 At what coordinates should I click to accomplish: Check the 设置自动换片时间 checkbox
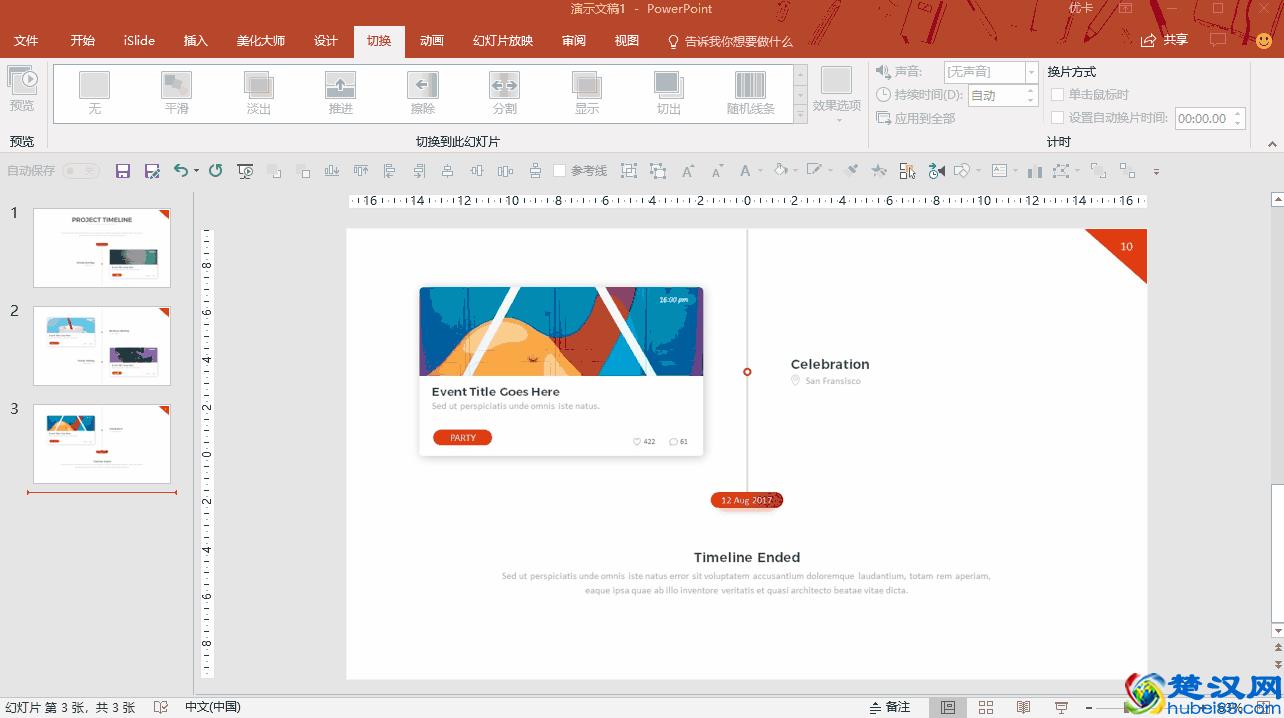point(1058,118)
